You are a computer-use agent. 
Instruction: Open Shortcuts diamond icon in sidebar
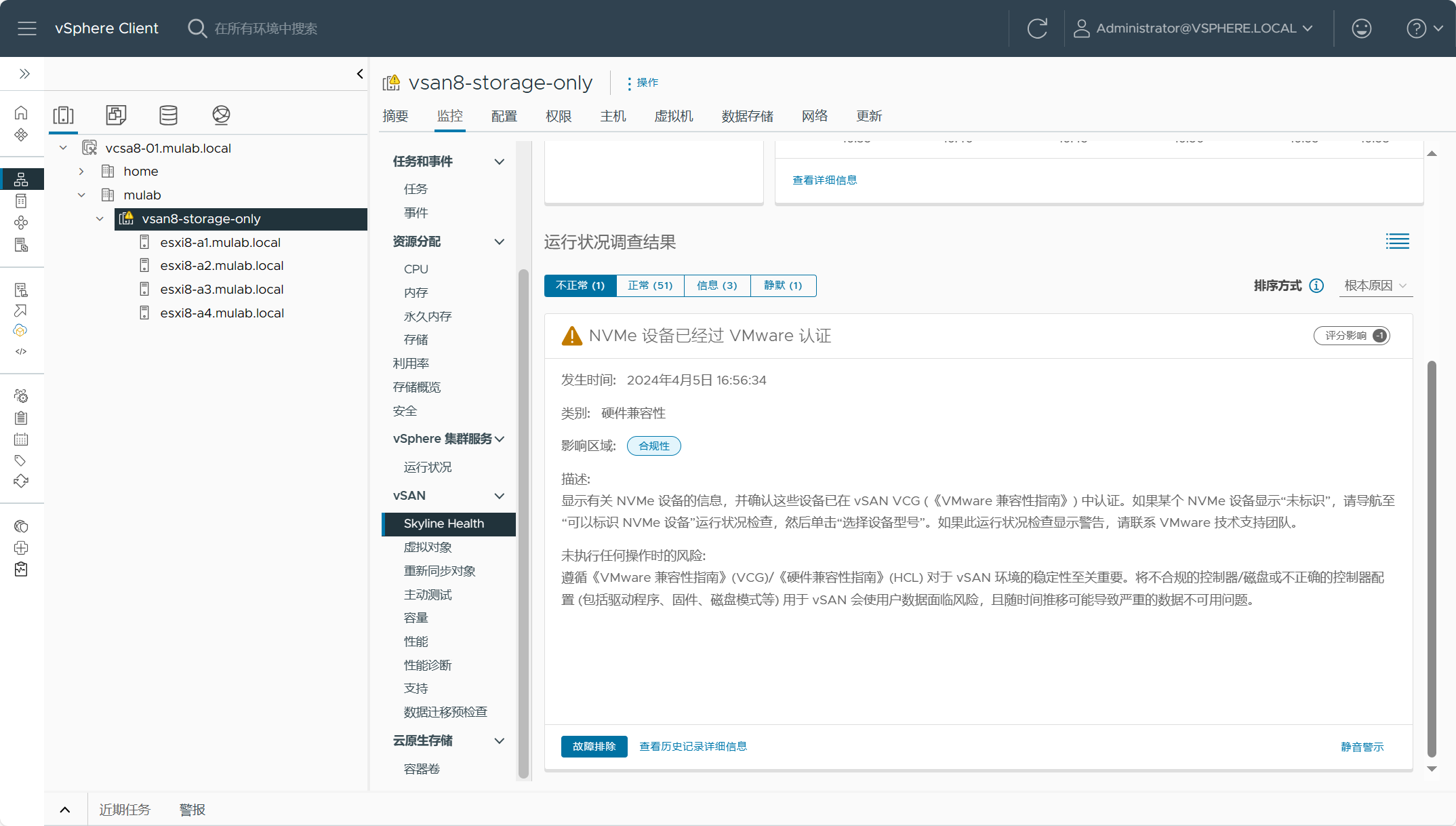21,134
